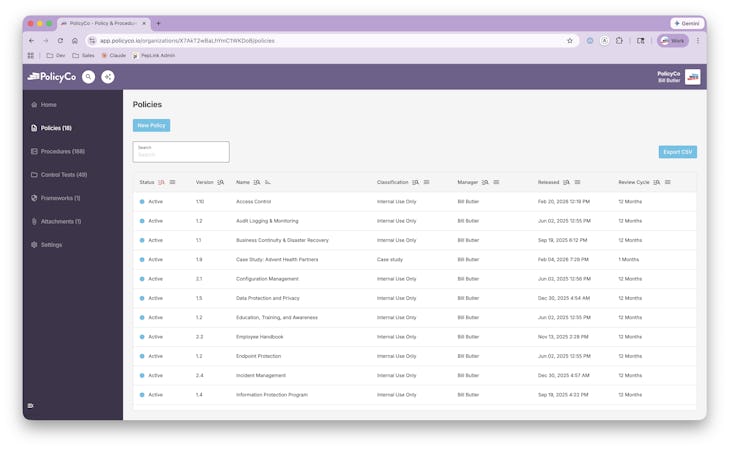Viewport: 729px width, 450px height.
Task: Click the browser home icon
Action: coord(75,41)
